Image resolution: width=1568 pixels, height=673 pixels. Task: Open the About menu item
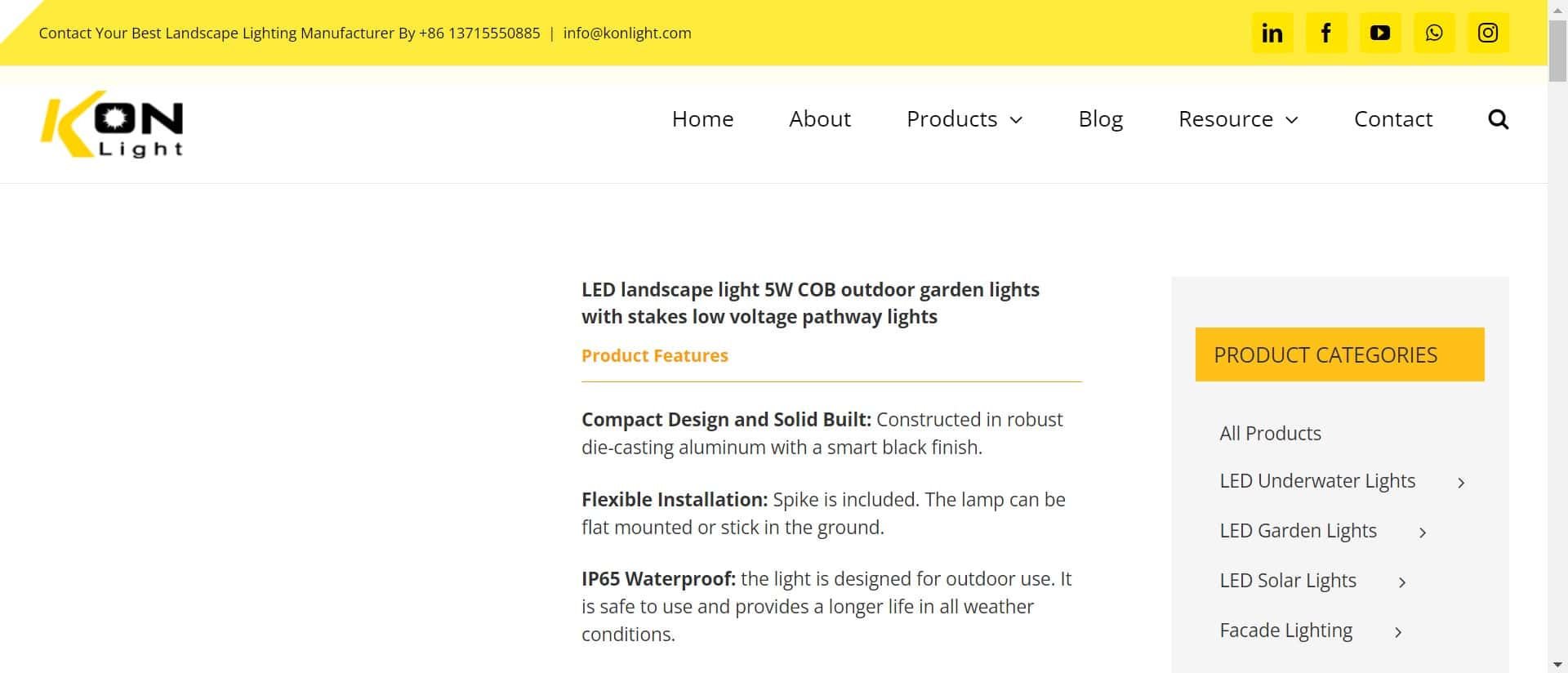(x=820, y=119)
